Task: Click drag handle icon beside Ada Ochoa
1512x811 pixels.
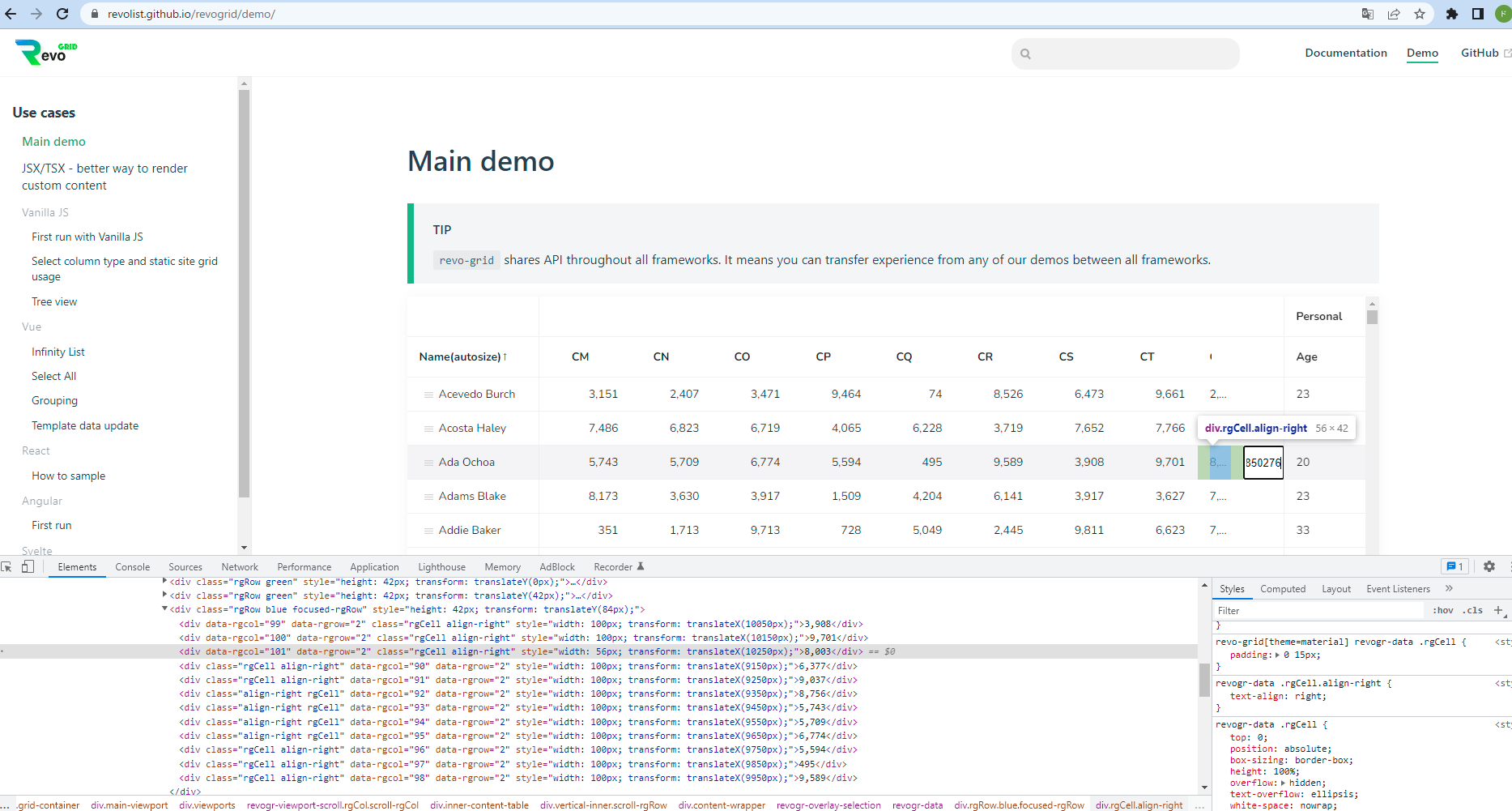Action: point(428,463)
